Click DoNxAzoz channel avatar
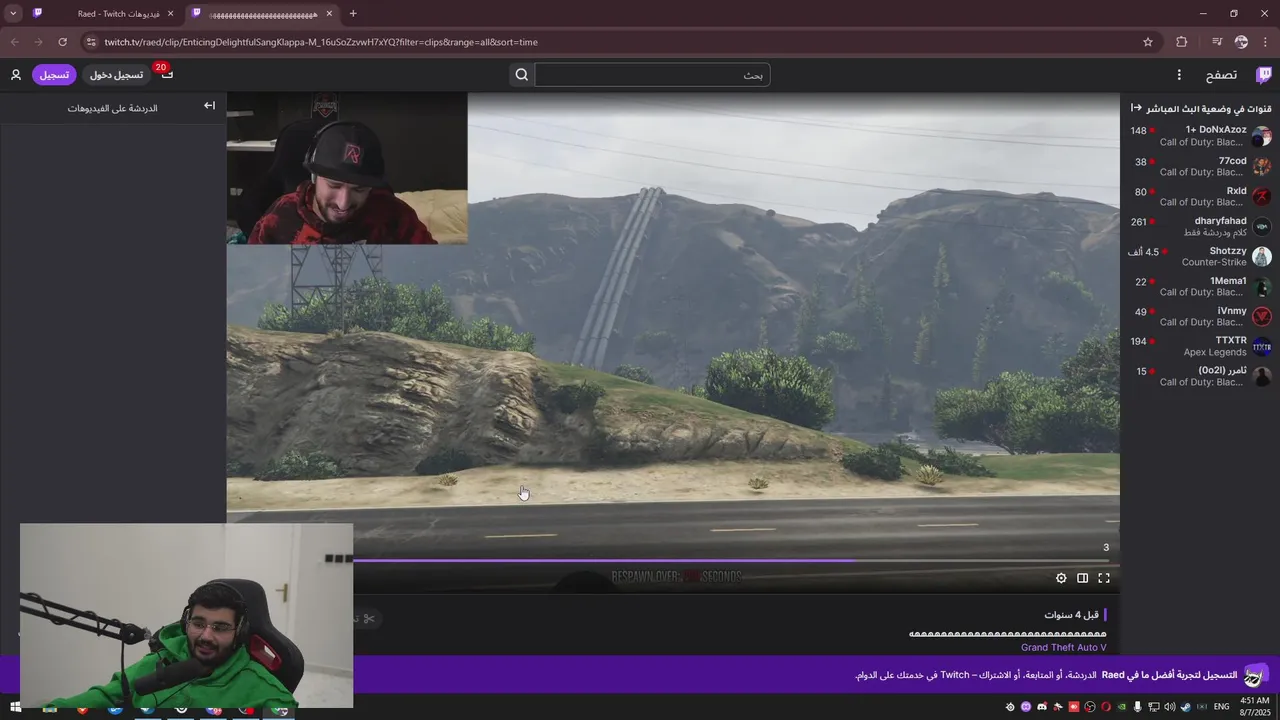1280x720 pixels. [x=1262, y=136]
